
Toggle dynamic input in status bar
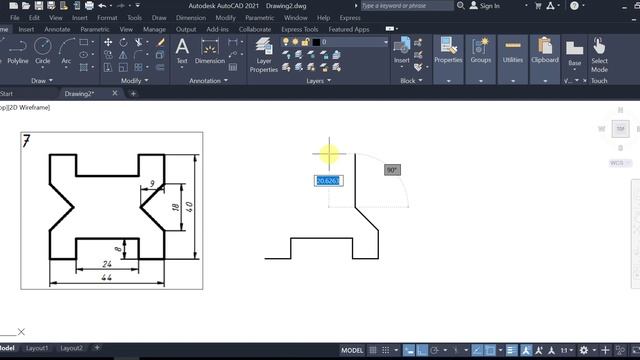[x=409, y=350]
